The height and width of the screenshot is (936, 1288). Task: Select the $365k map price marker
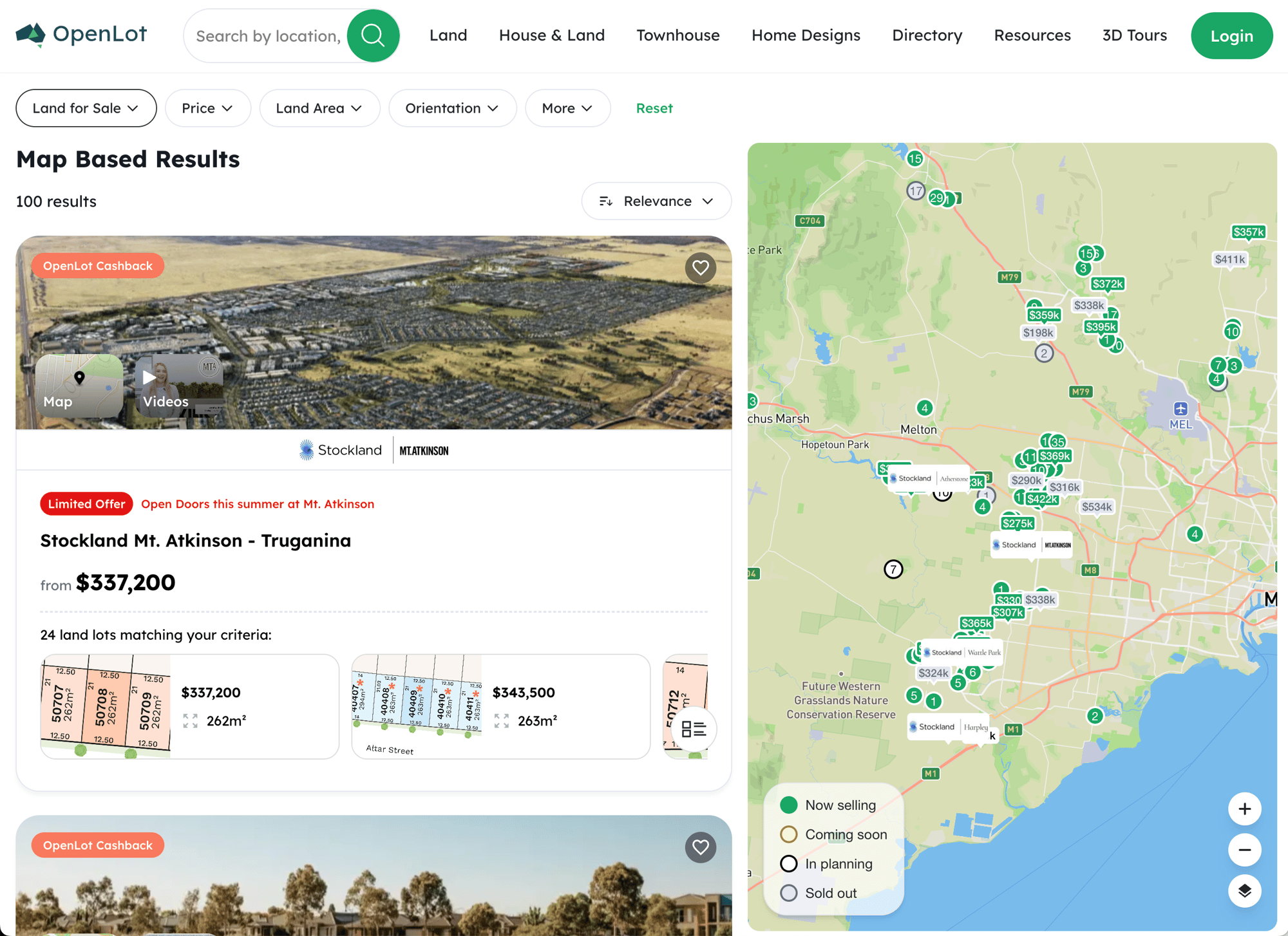[976, 623]
